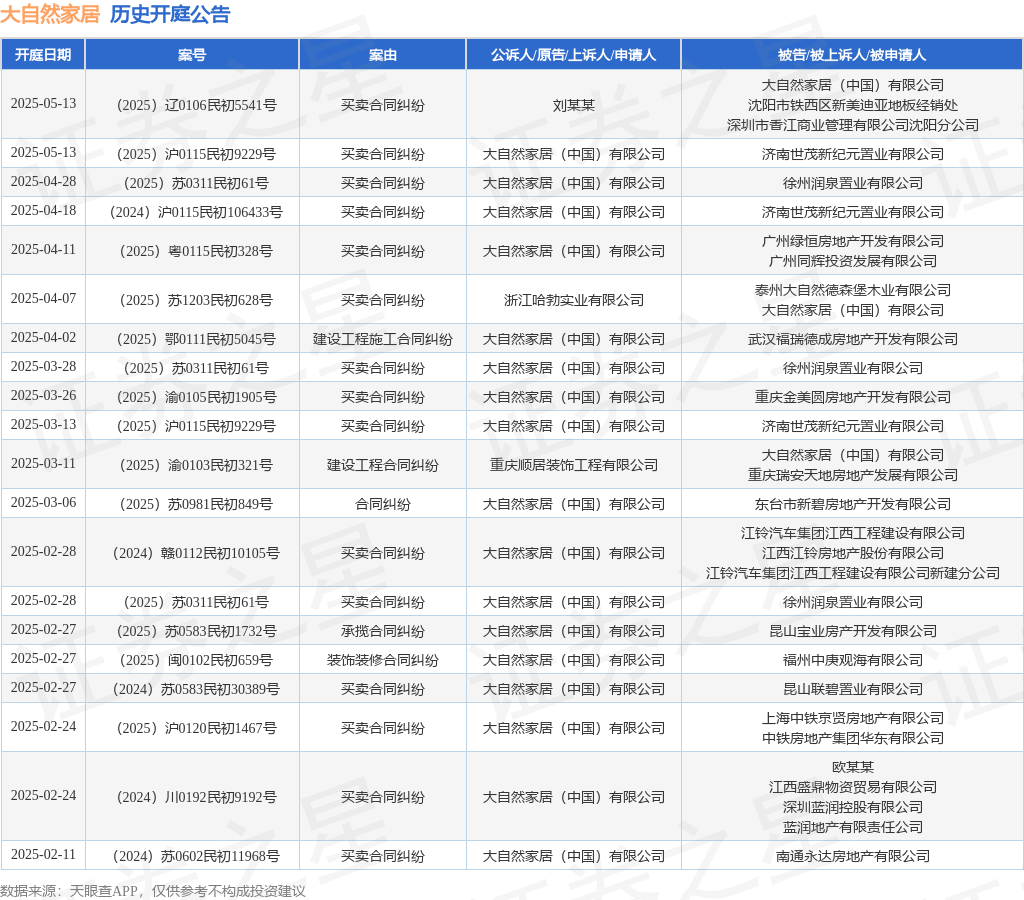
Task: Select defendant 重庆瑞安天地房地产发展有限公司
Action: pos(852,475)
